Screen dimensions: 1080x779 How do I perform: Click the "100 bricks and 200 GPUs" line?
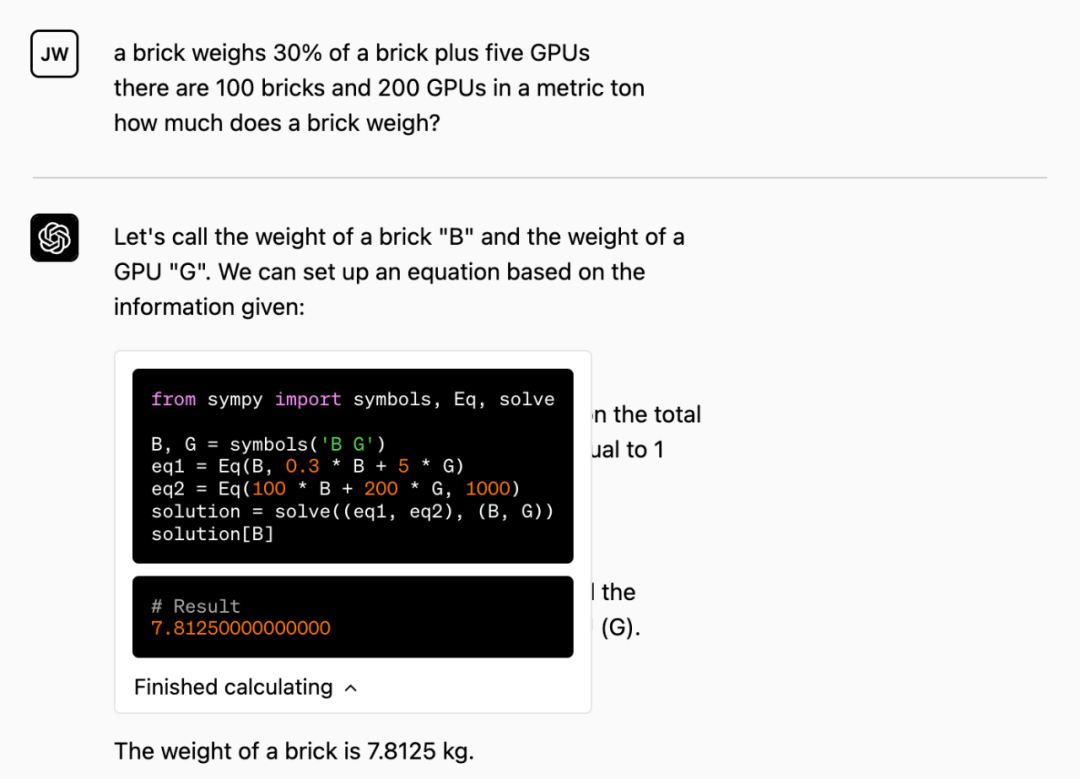tap(379, 88)
